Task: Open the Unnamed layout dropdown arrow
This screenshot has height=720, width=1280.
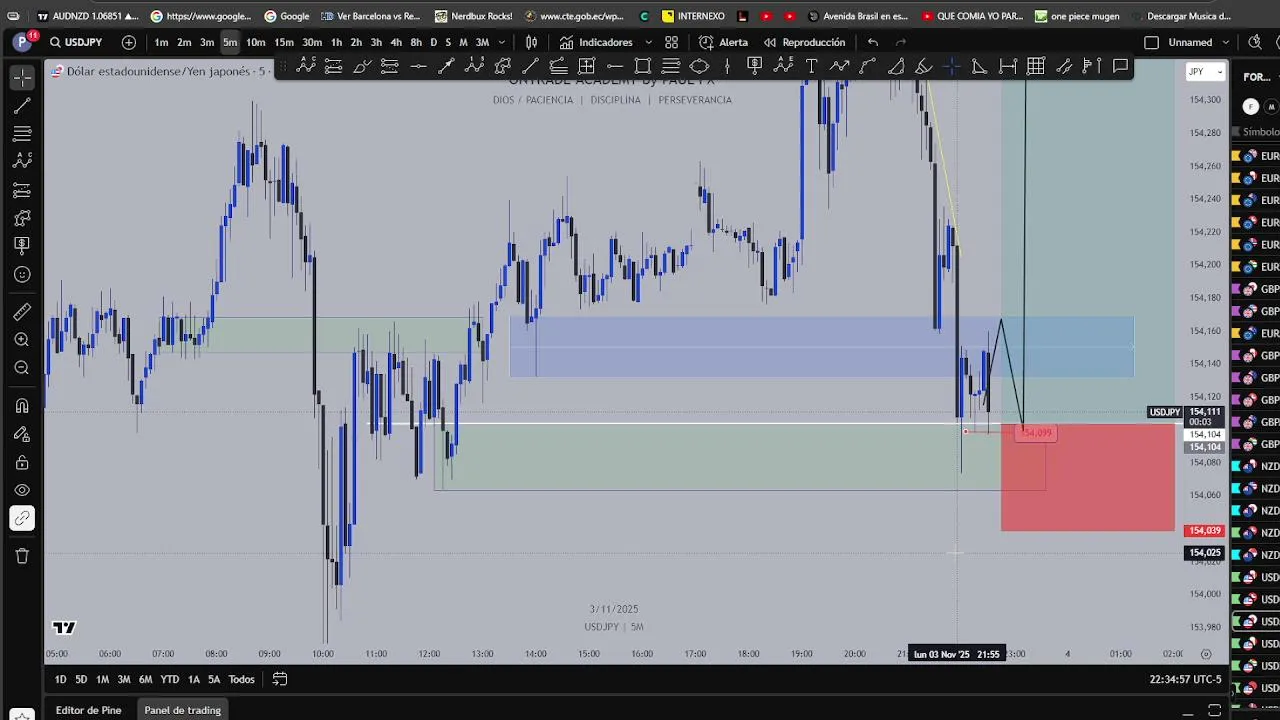Action: [x=1225, y=42]
